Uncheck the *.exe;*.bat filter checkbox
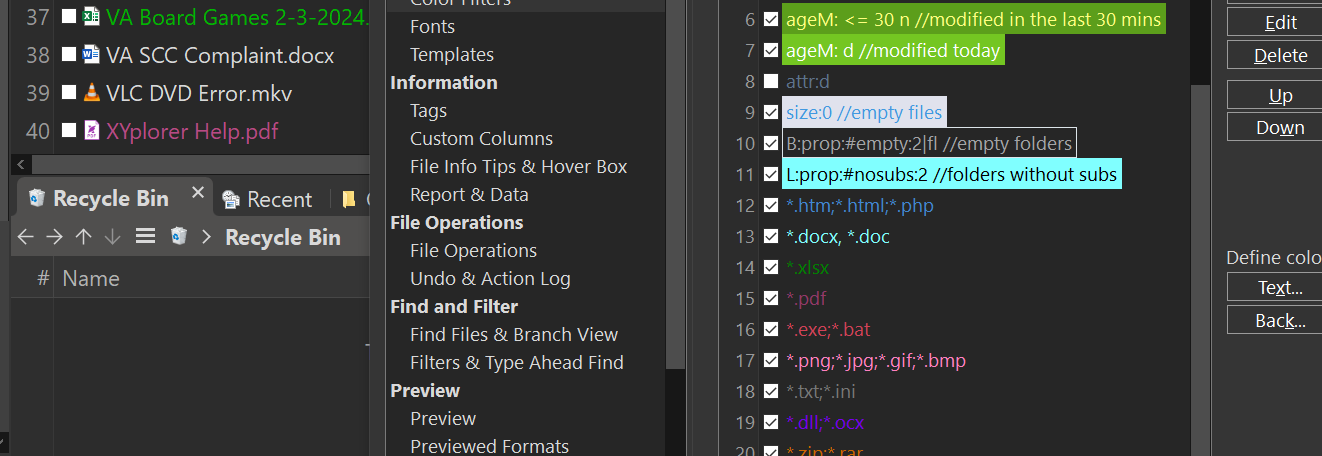 [771, 329]
